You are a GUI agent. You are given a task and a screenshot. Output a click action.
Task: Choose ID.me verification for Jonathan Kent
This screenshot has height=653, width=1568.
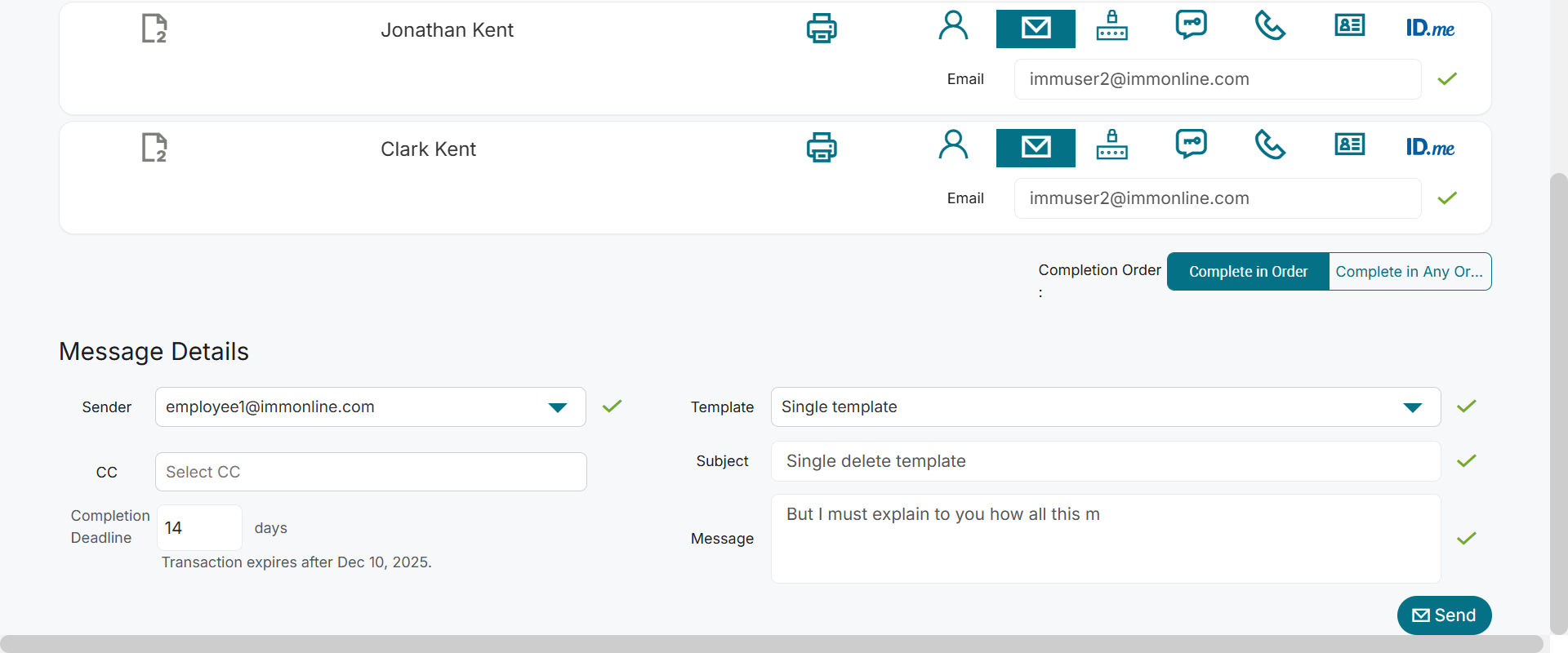[x=1430, y=29]
